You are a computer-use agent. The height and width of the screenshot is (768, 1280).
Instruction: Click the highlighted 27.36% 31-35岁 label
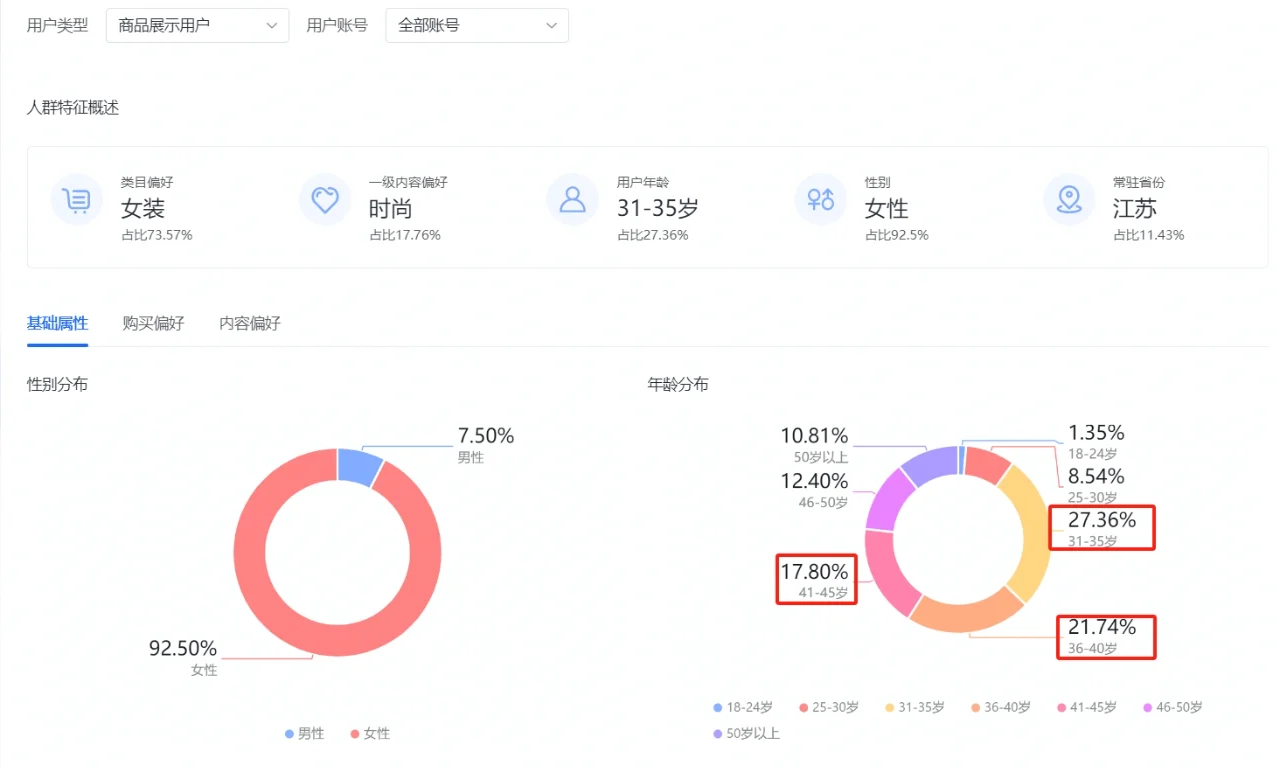point(1101,528)
